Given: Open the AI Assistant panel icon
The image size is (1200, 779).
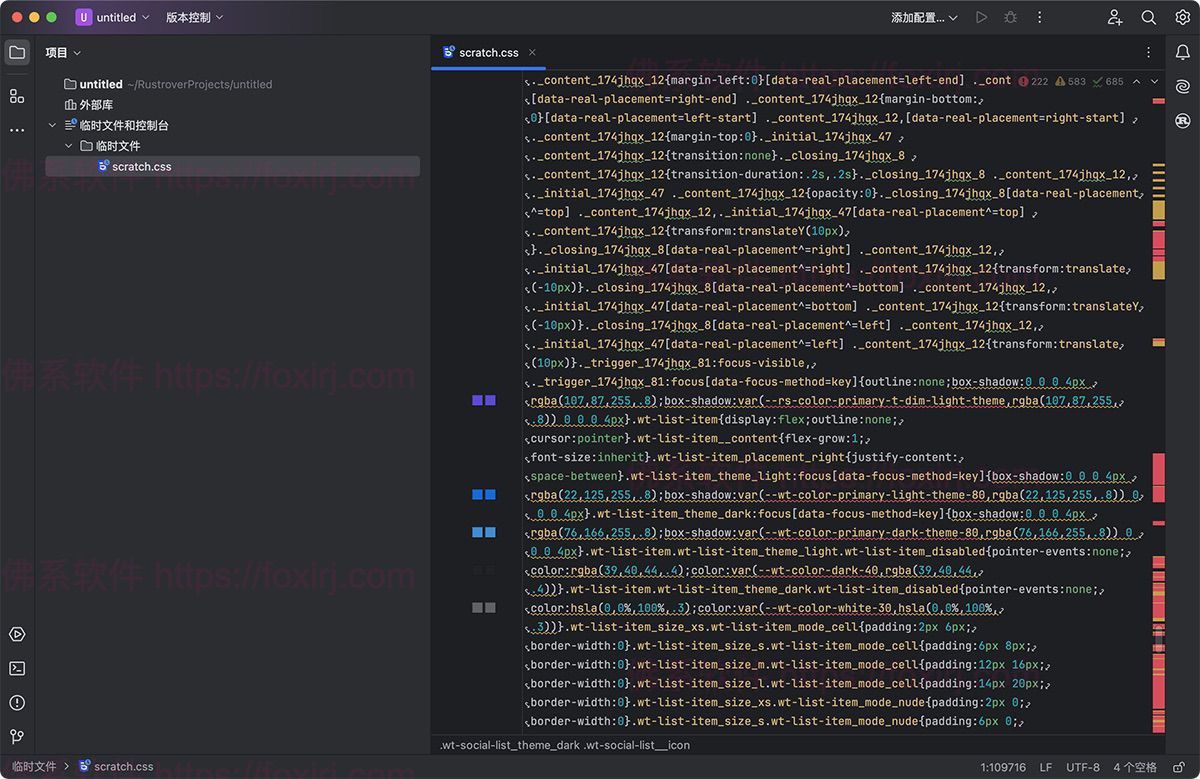Looking at the screenshot, I should 1182,86.
